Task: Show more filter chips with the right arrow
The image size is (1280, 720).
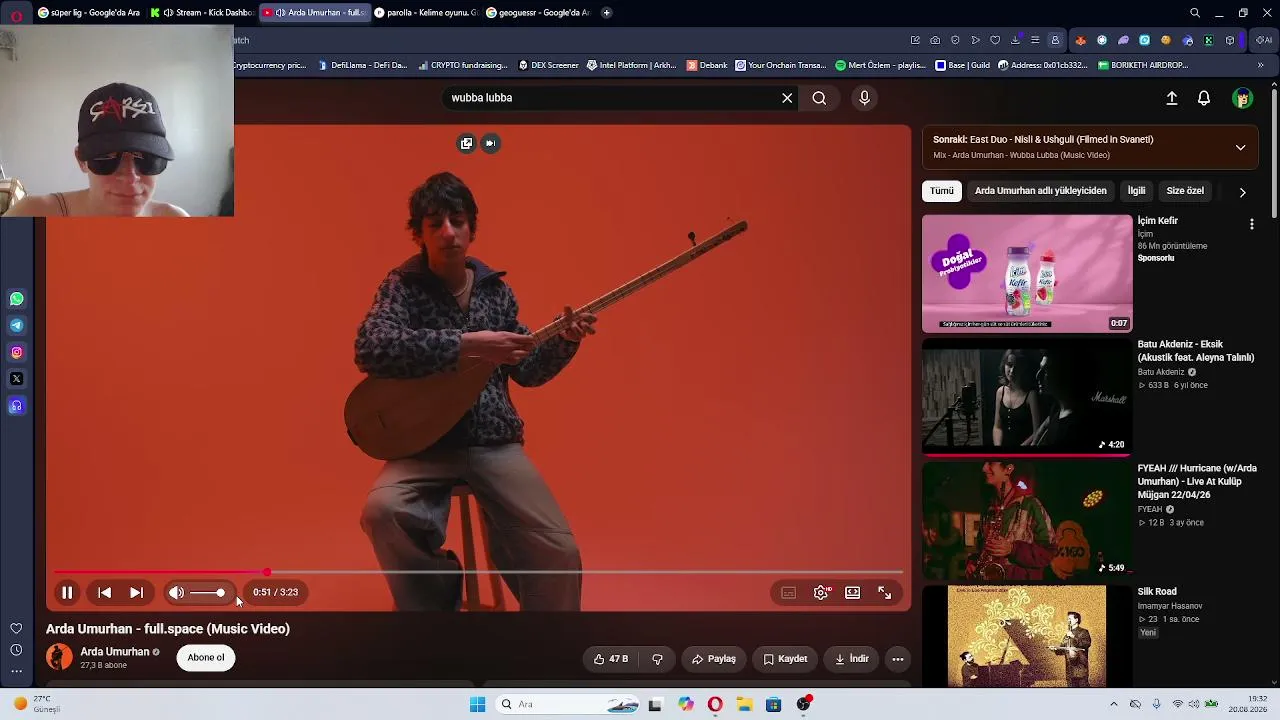Action: click(x=1242, y=192)
